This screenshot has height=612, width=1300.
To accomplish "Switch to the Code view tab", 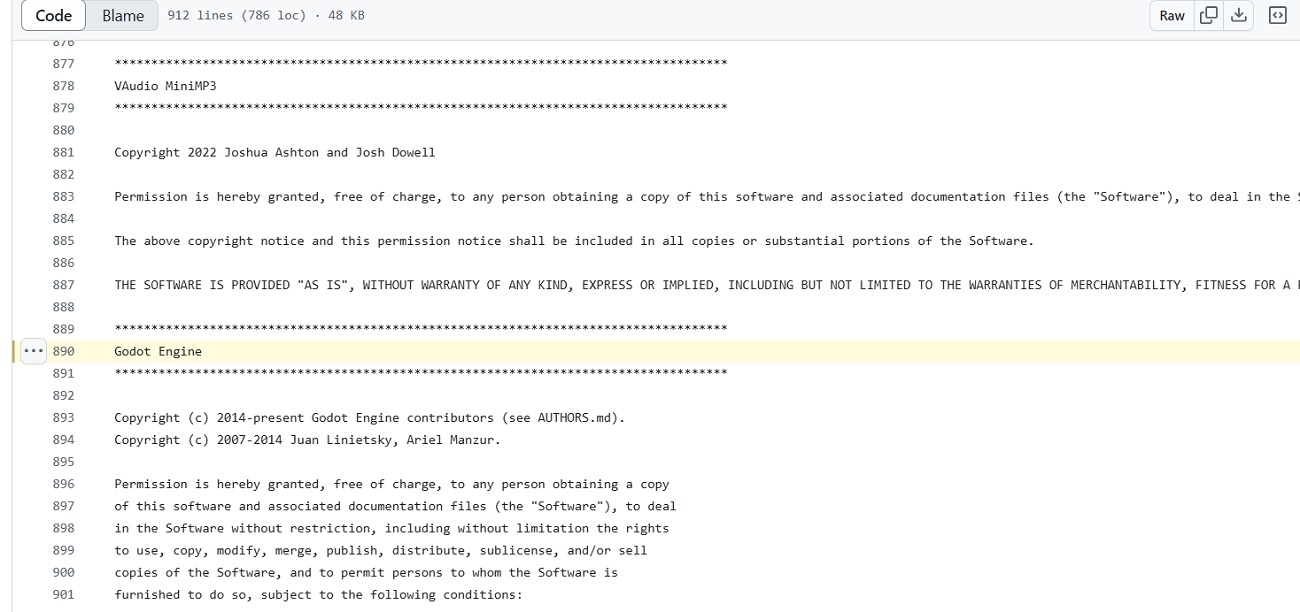I will coord(53,15).
